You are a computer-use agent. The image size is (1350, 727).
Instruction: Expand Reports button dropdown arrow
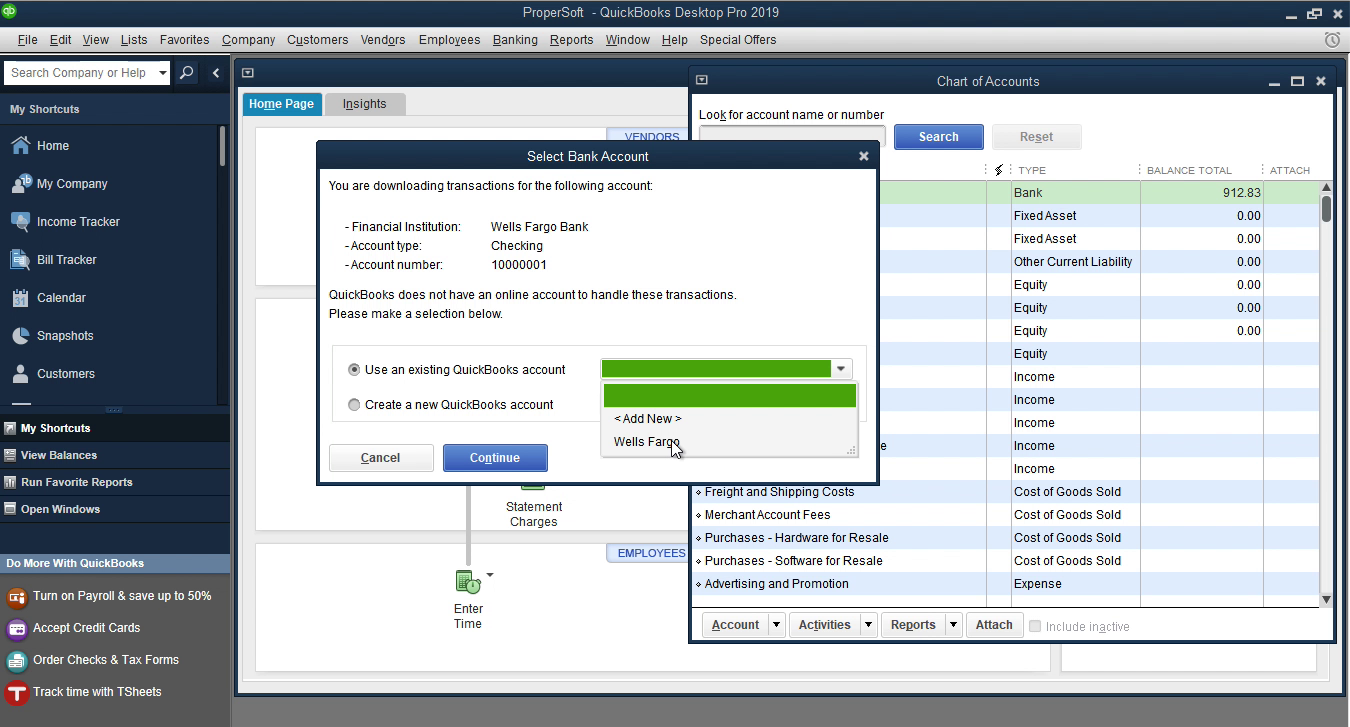tap(954, 625)
